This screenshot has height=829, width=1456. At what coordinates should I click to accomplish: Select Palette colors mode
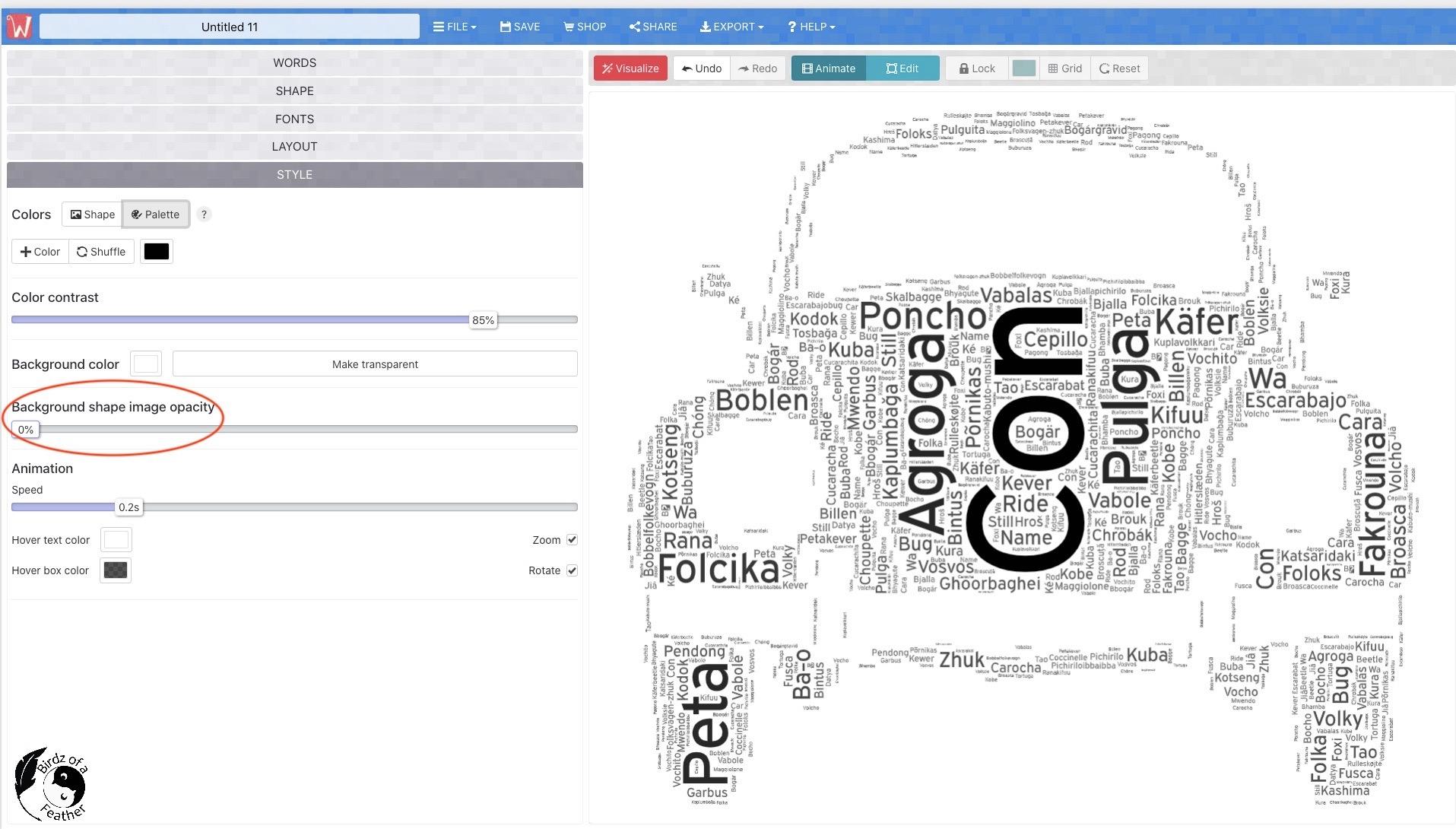point(156,214)
